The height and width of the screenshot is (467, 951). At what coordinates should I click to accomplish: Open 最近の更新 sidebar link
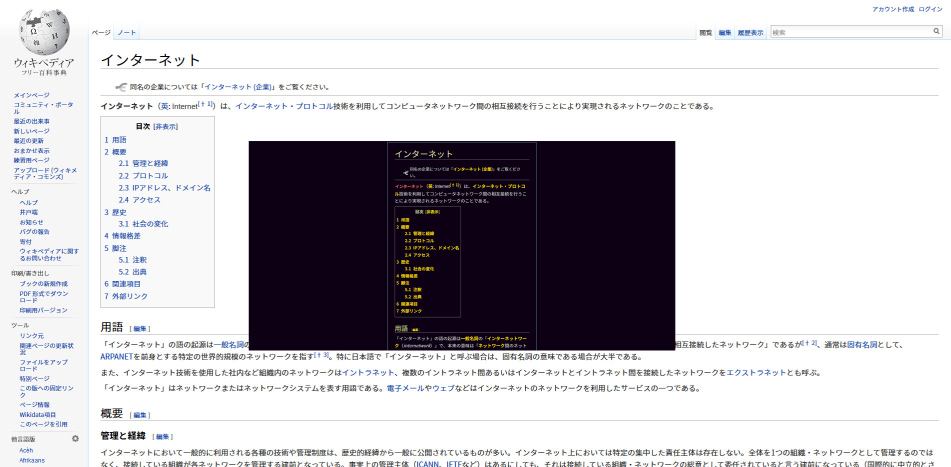[x=29, y=141]
